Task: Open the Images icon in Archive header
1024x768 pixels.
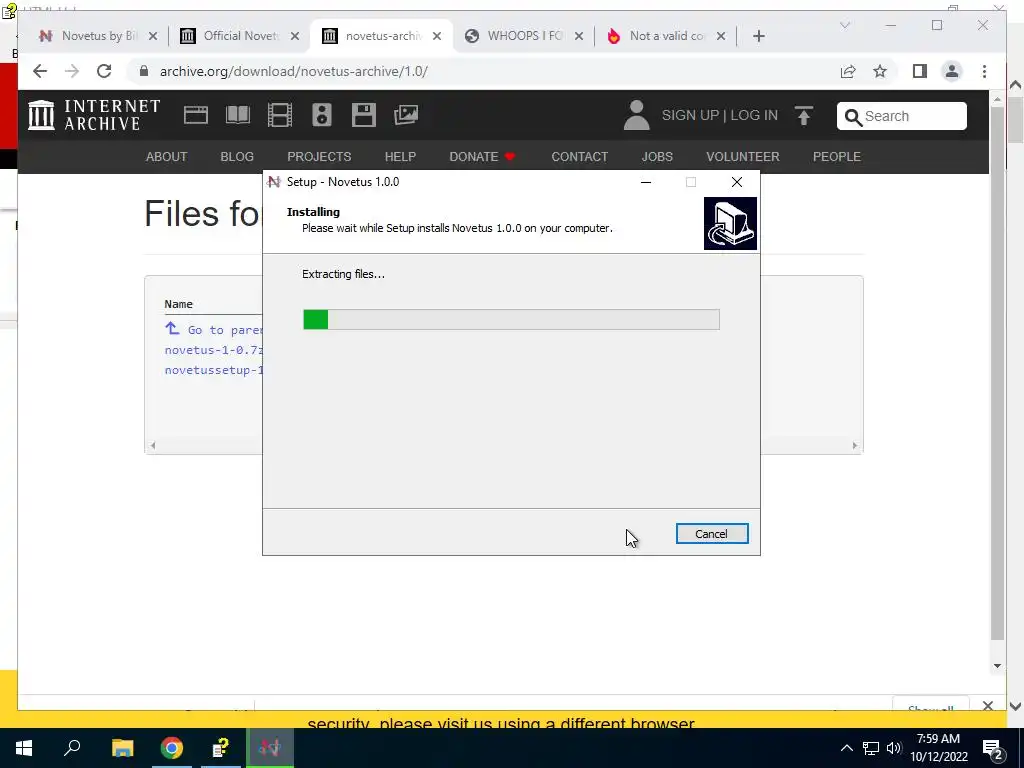Action: pos(406,115)
